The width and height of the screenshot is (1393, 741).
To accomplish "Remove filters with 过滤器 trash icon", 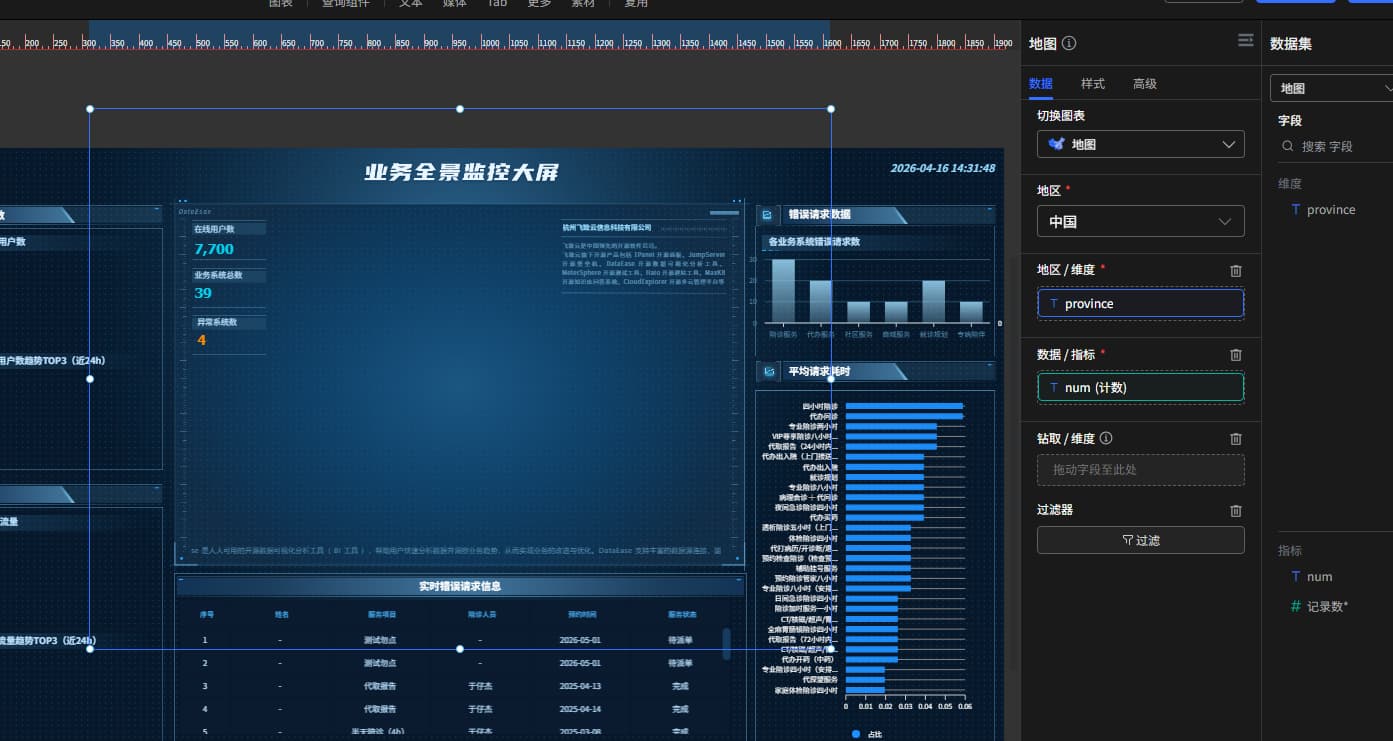I will pos(1236,511).
